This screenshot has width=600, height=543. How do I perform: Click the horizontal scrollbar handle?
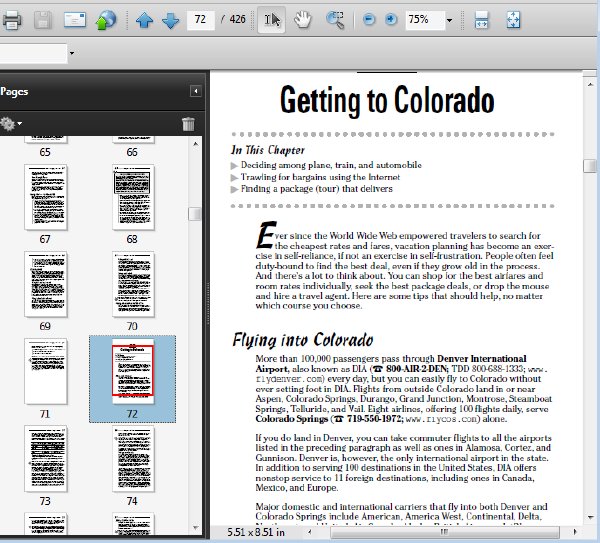445,532
